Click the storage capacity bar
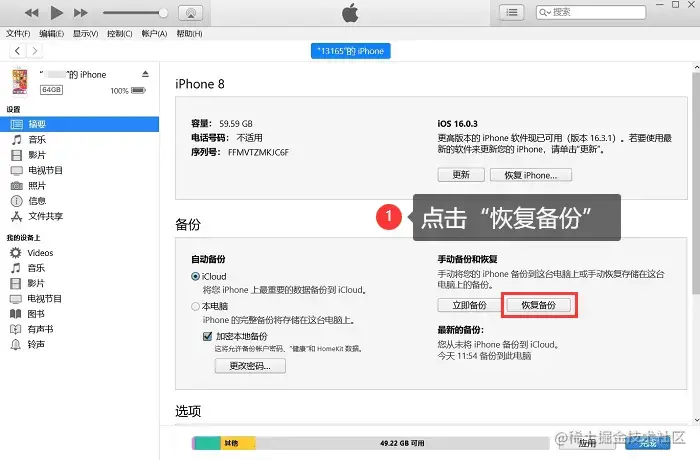The width and height of the screenshot is (700, 460). tap(371, 443)
